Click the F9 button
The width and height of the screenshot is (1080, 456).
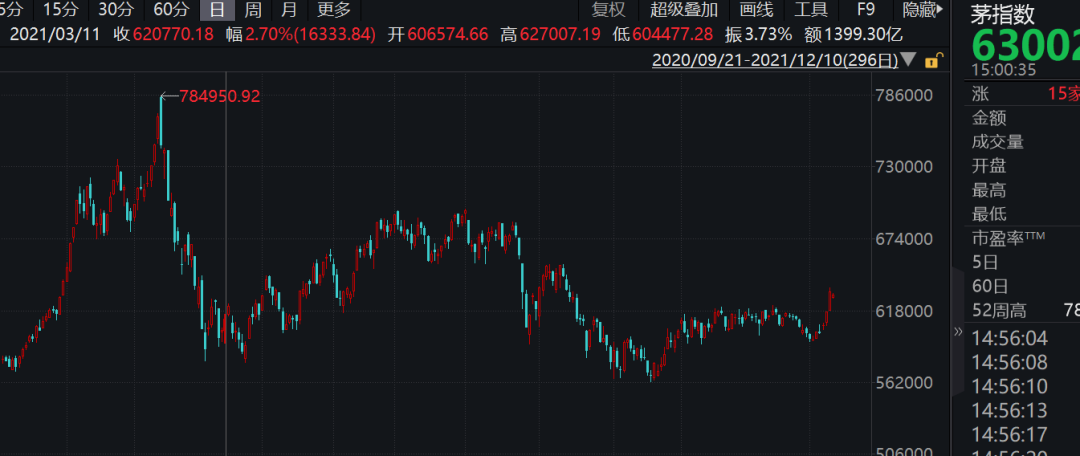click(866, 10)
